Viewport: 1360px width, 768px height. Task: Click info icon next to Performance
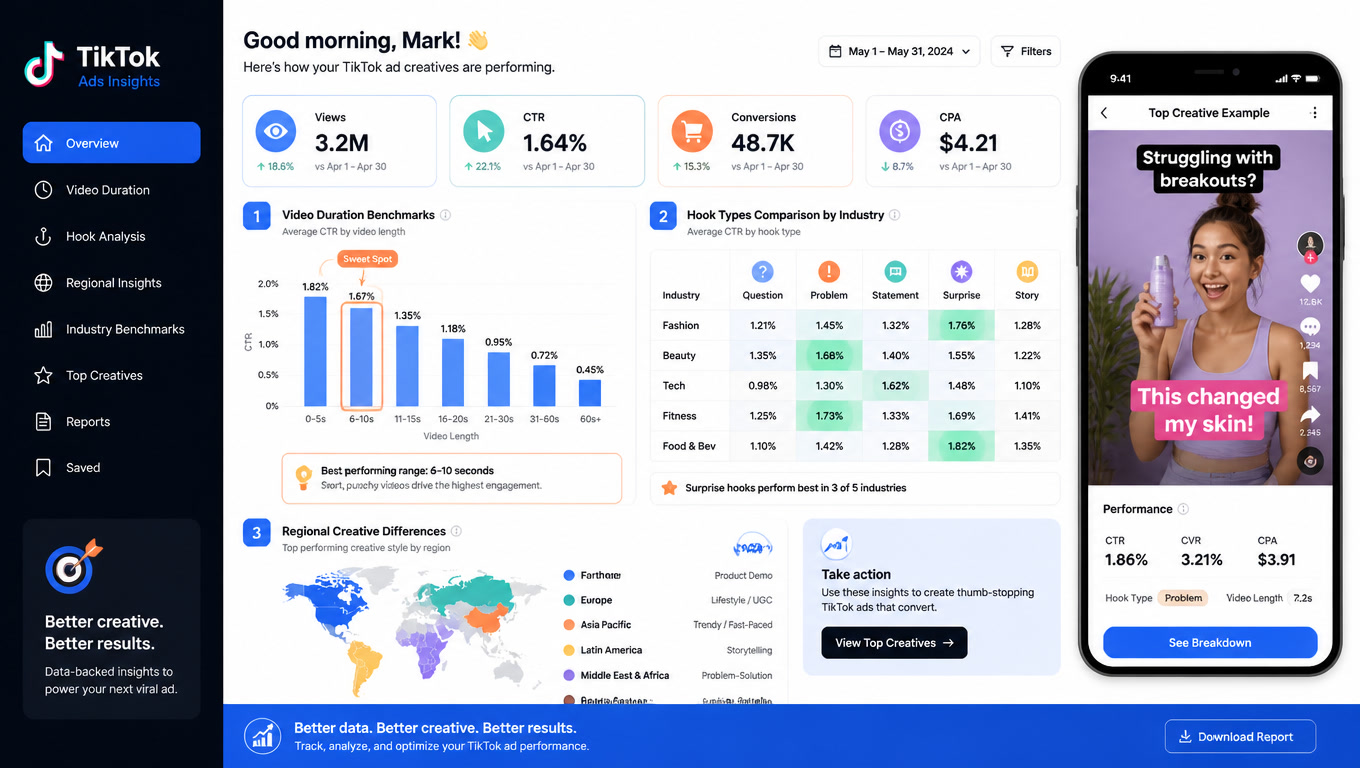click(x=1183, y=509)
